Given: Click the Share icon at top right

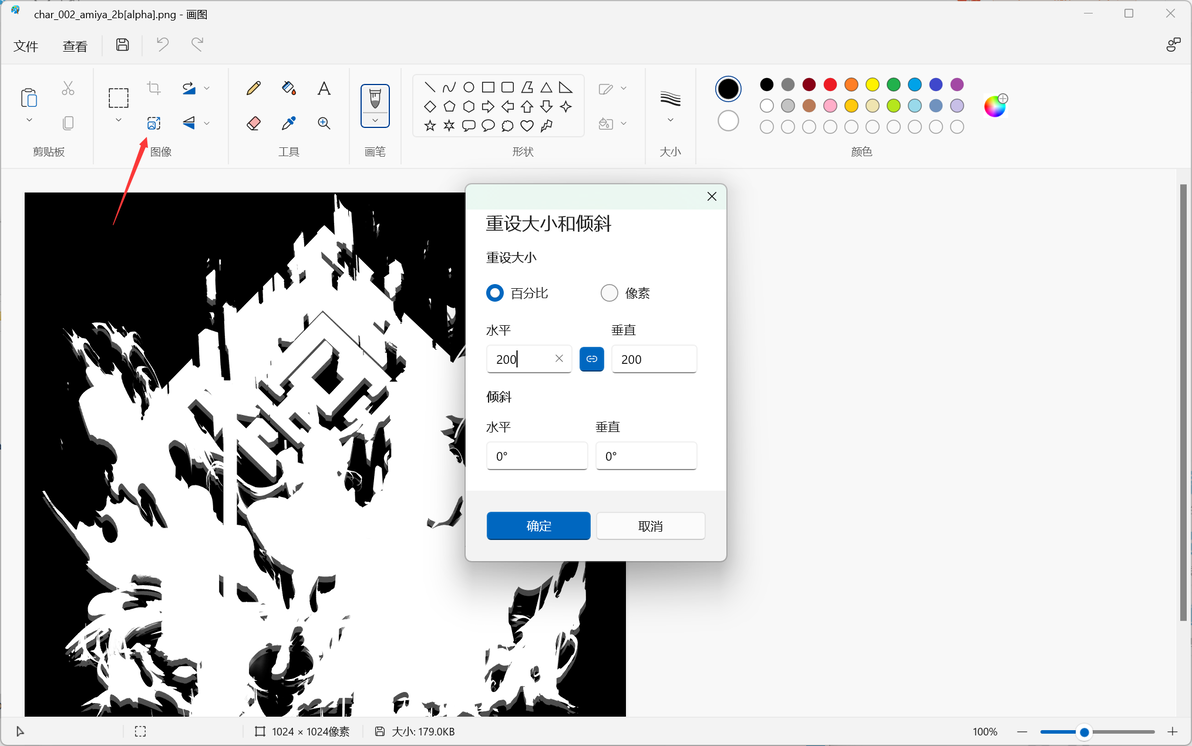Looking at the screenshot, I should pos(1173,45).
